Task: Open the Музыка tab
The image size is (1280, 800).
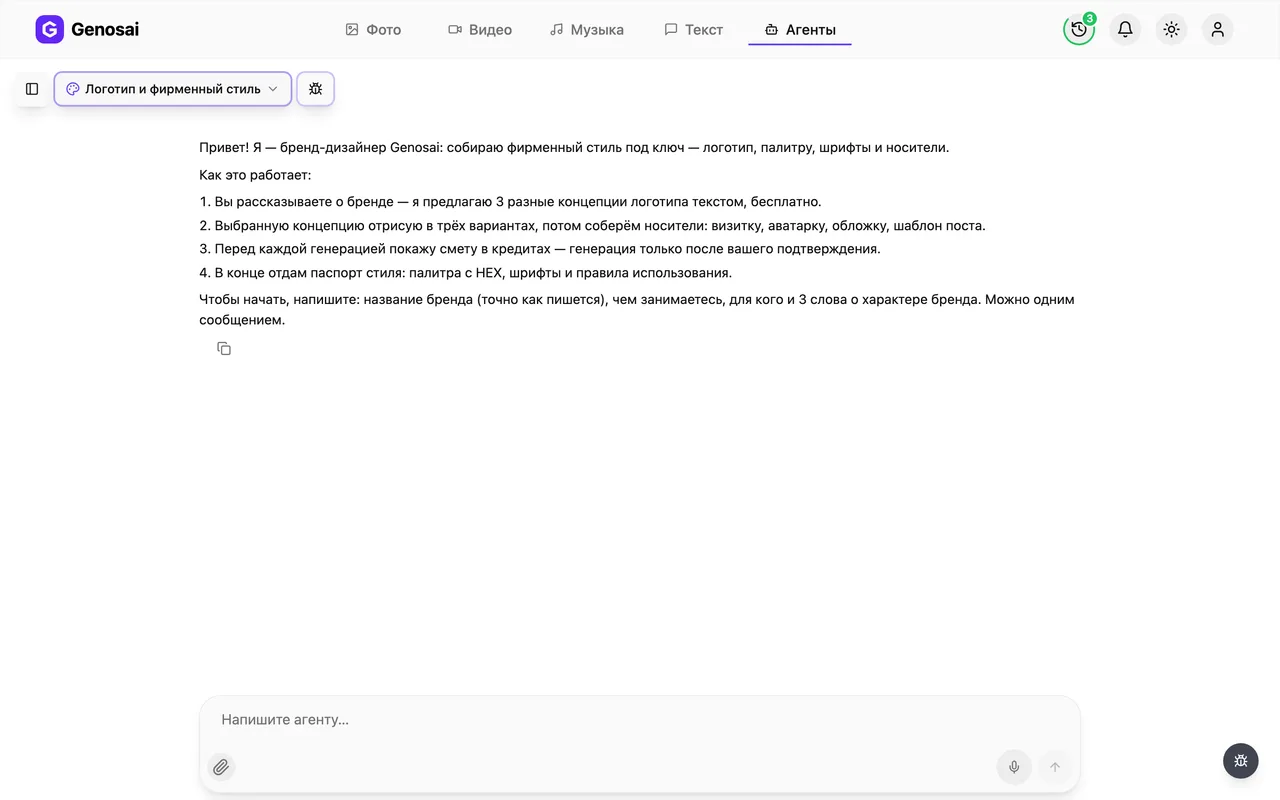Action: coord(587,30)
